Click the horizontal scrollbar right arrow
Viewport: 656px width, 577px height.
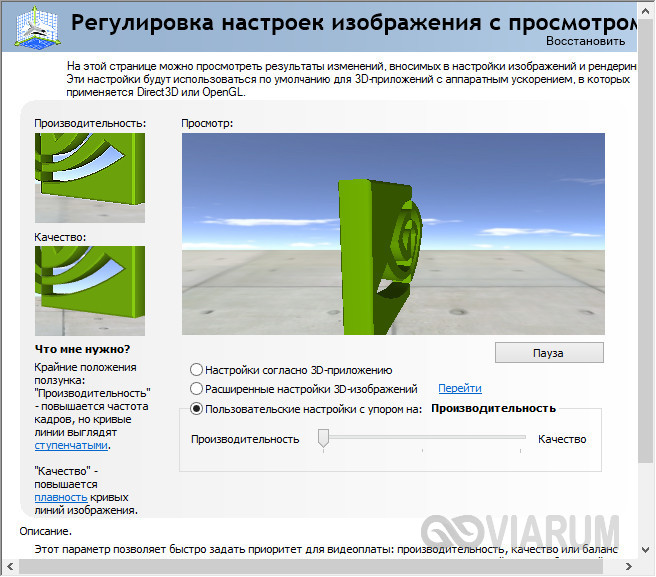[630, 567]
